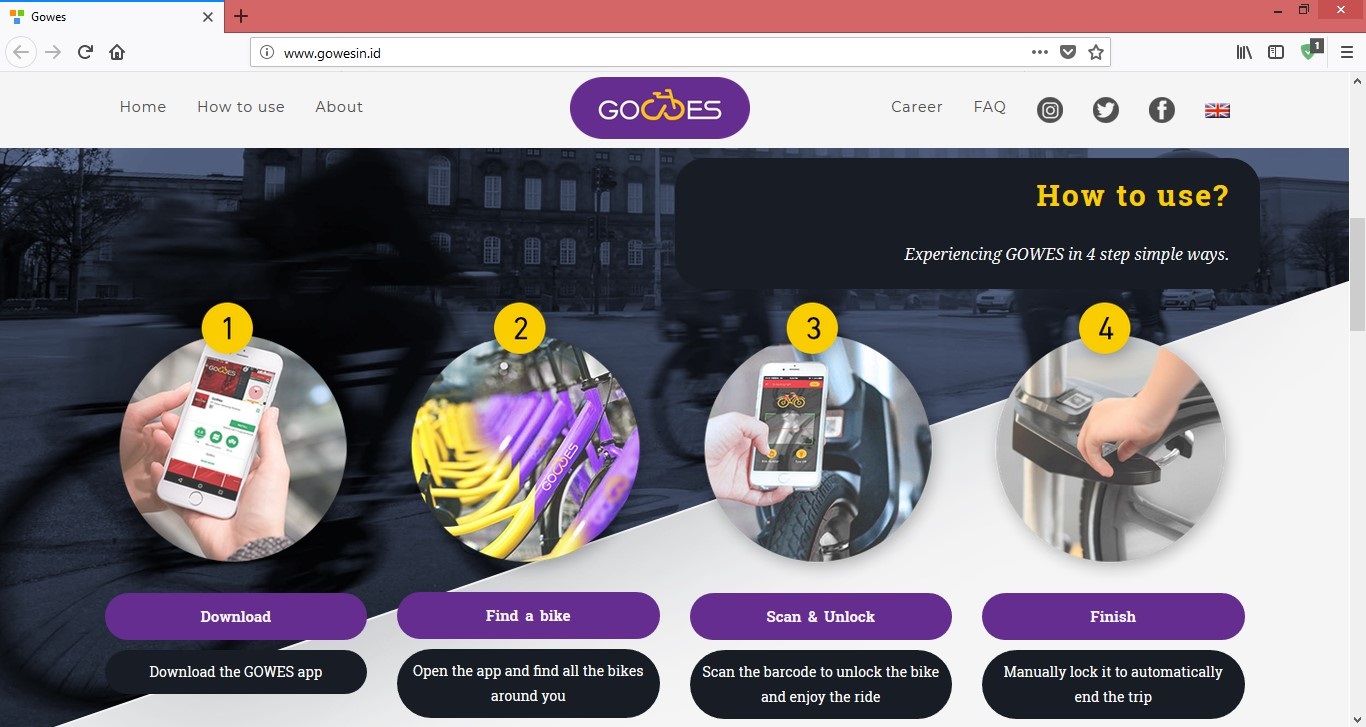Select the How to use menu item
Screen dimensions: 1366x727
click(241, 107)
